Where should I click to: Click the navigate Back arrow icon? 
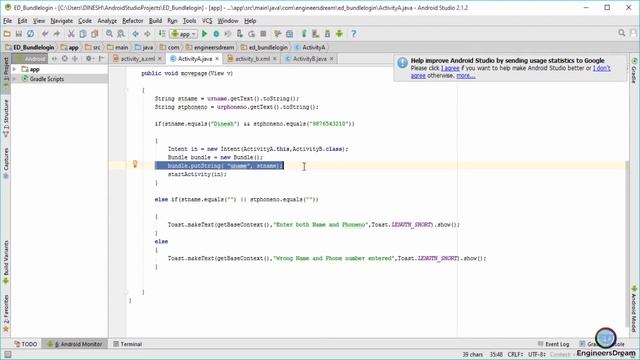pos(136,34)
